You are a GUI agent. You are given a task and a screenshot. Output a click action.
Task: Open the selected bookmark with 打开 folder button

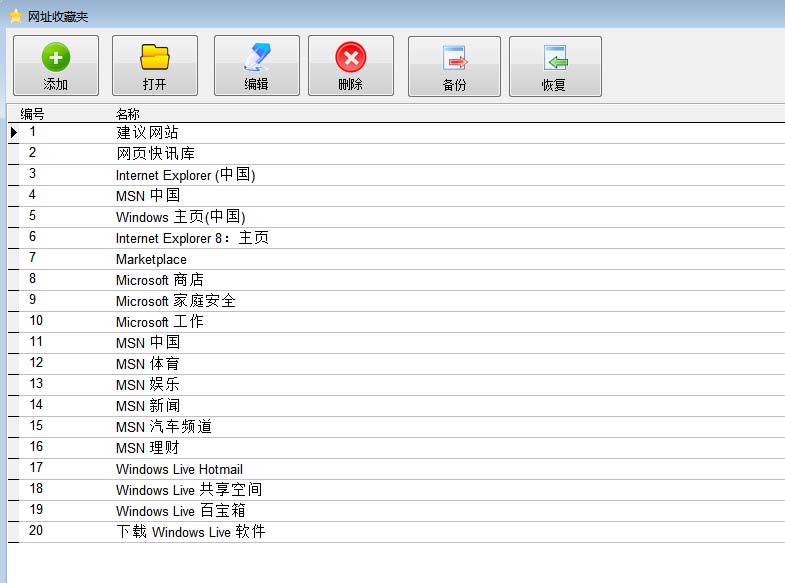(x=155, y=66)
